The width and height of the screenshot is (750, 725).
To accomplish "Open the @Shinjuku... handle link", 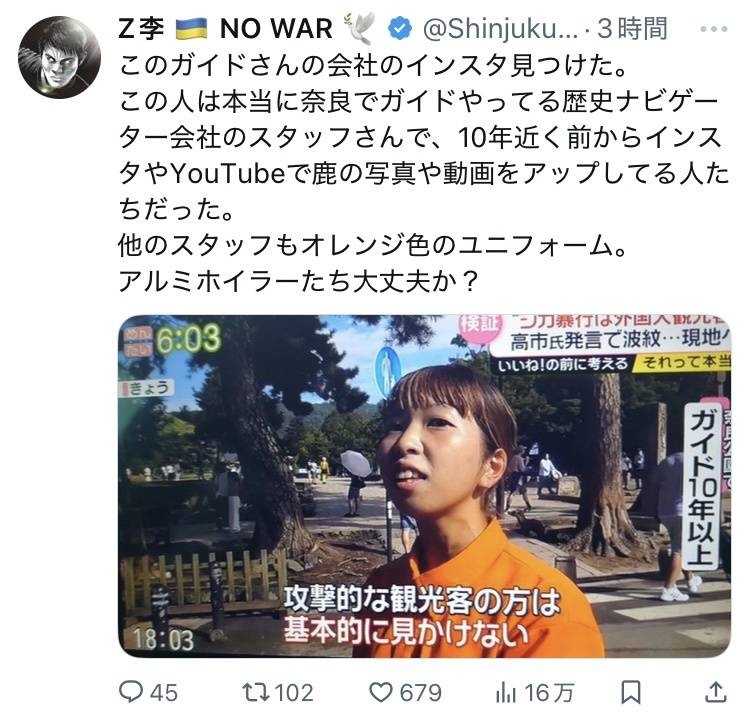I will [x=500, y=29].
